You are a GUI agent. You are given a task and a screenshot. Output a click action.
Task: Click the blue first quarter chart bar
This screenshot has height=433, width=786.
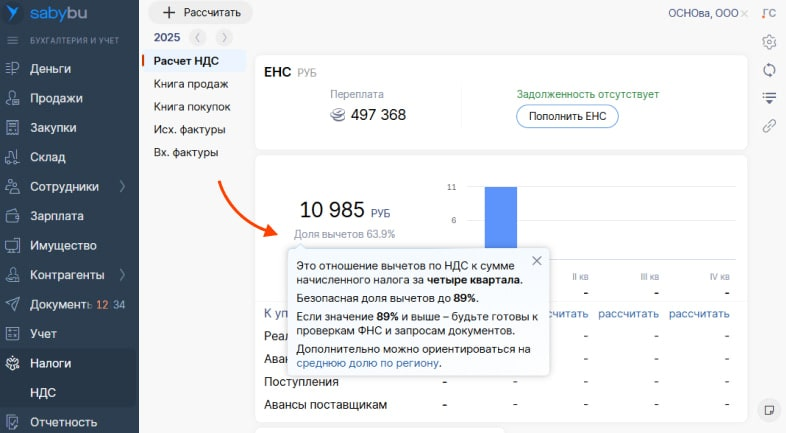501,217
